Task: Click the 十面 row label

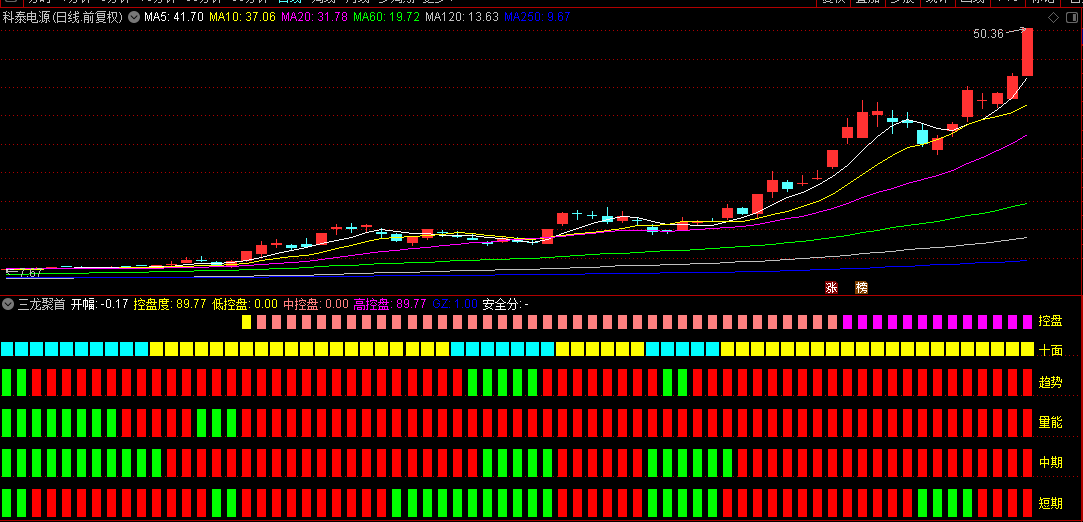Action: coord(1051,350)
